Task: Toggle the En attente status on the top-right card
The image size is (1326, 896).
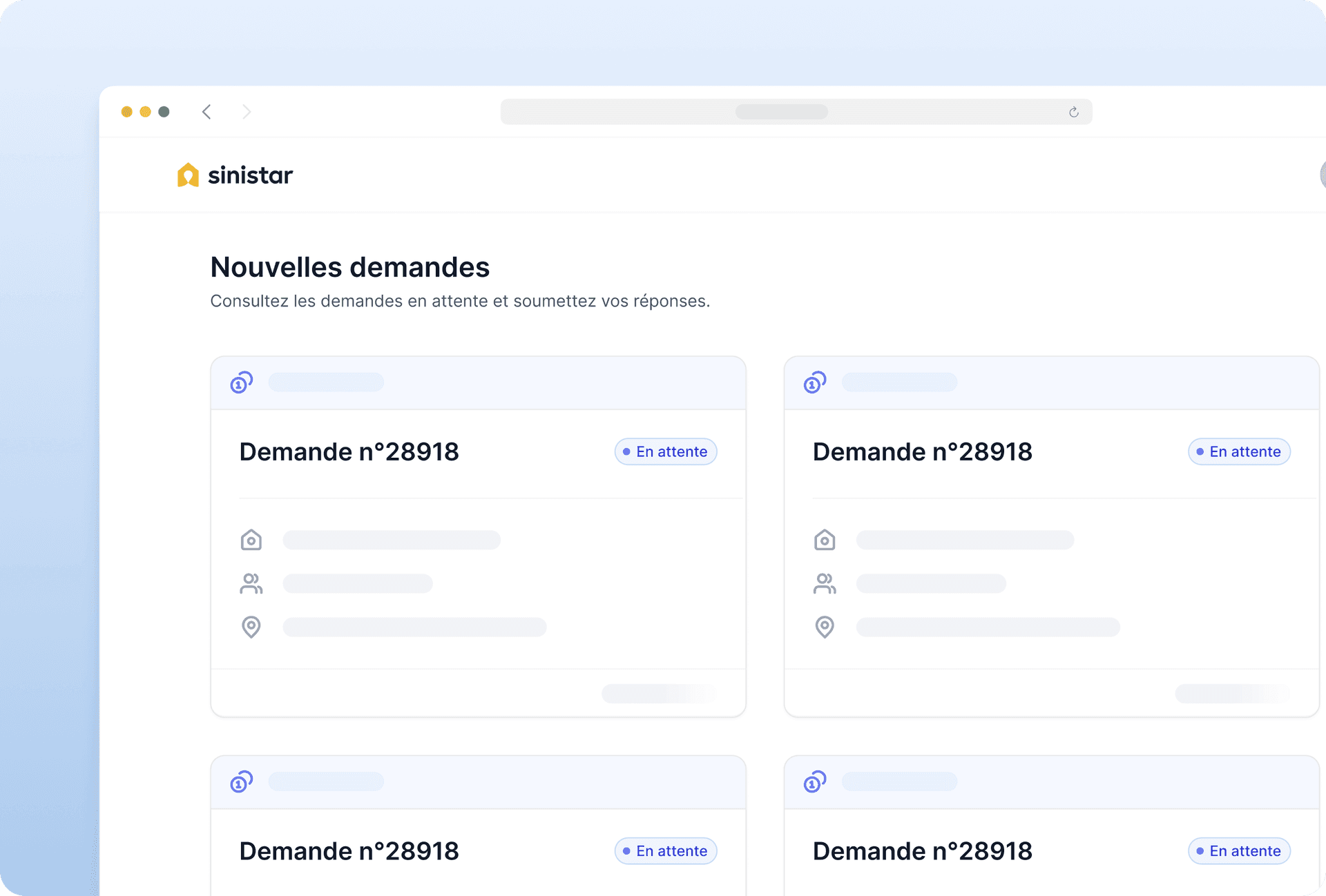Action: [x=1238, y=451]
